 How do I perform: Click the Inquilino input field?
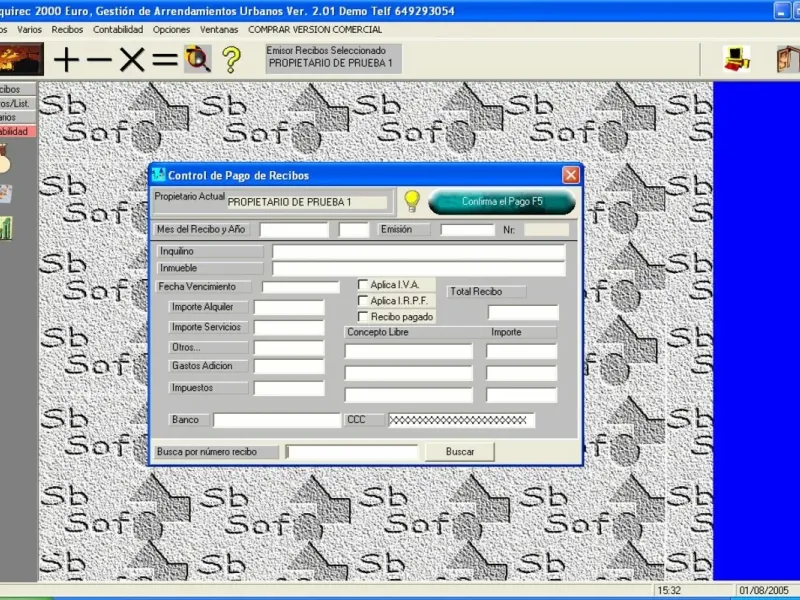(x=418, y=252)
